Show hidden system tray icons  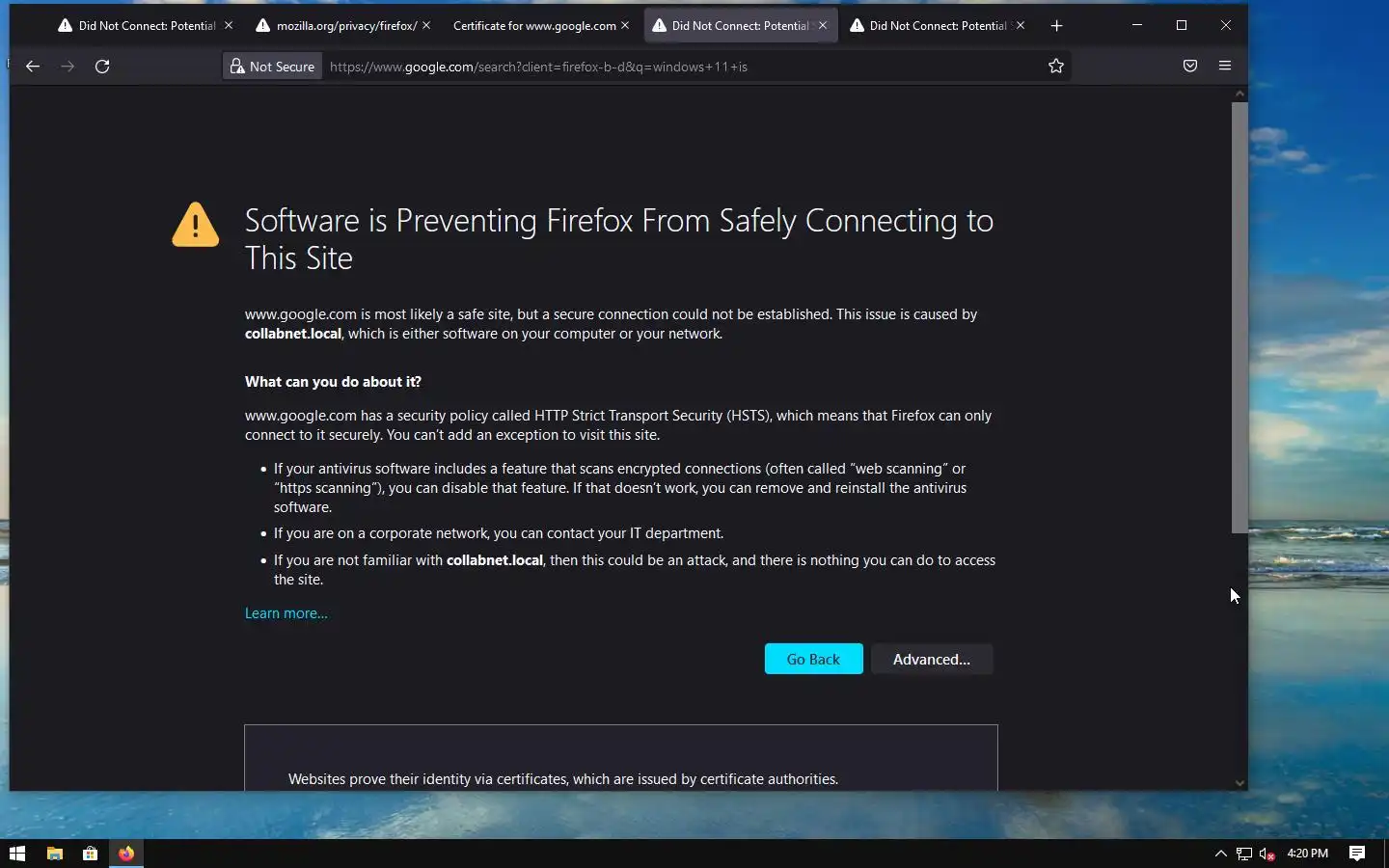[x=1220, y=854]
